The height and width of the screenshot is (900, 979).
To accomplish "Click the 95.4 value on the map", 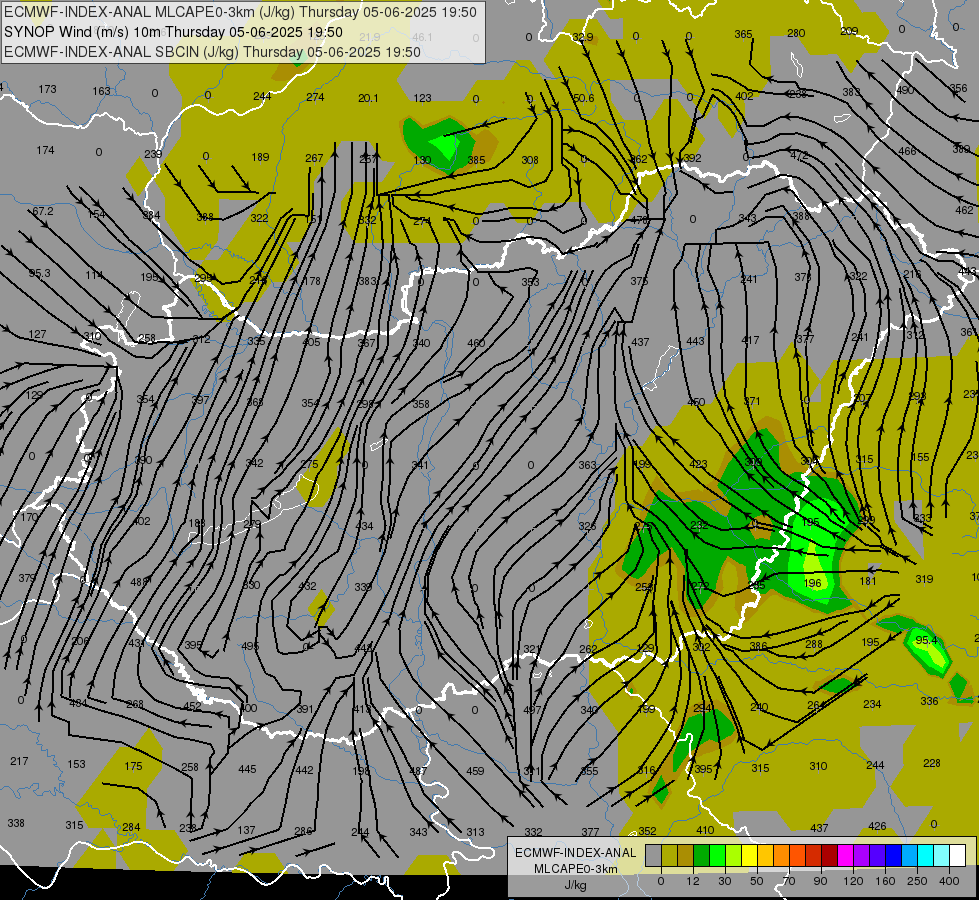I will coord(927,640).
